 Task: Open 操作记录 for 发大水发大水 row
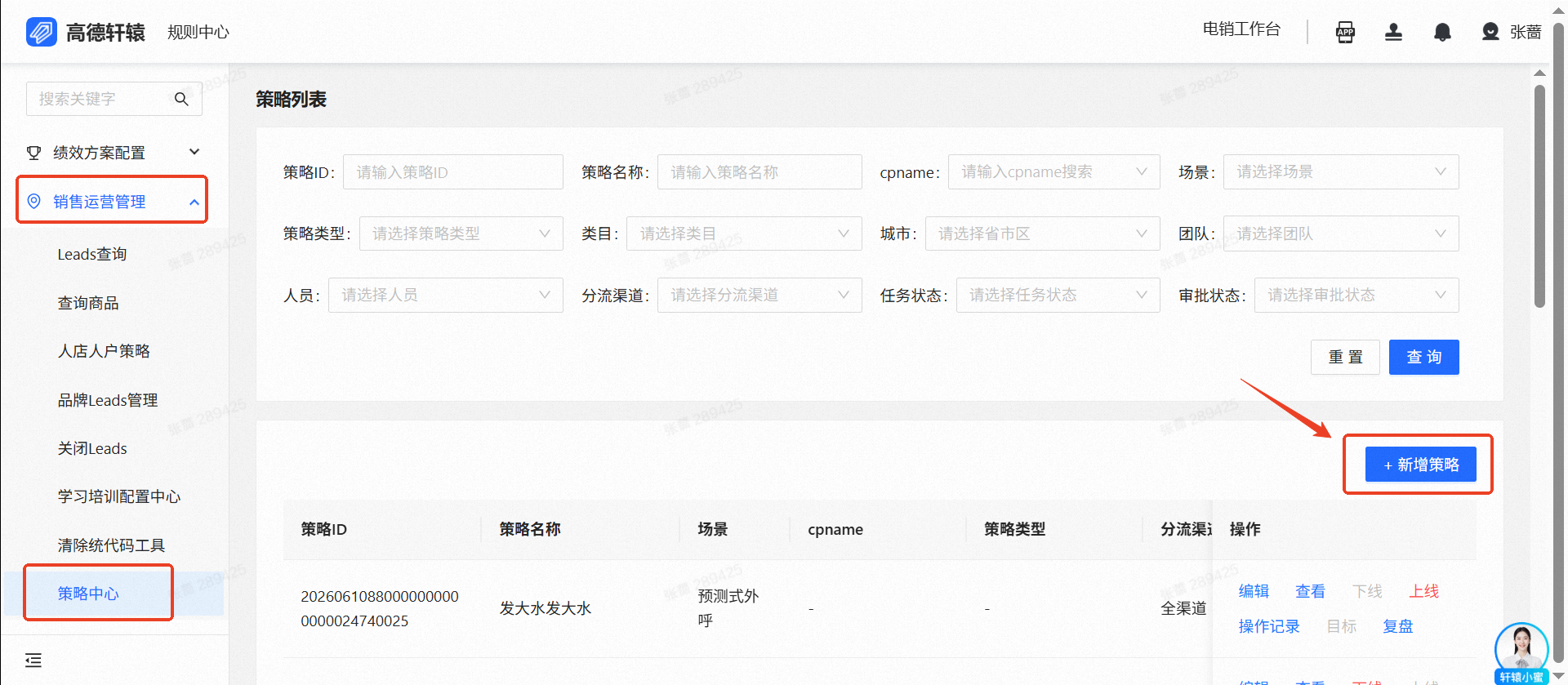1269,626
